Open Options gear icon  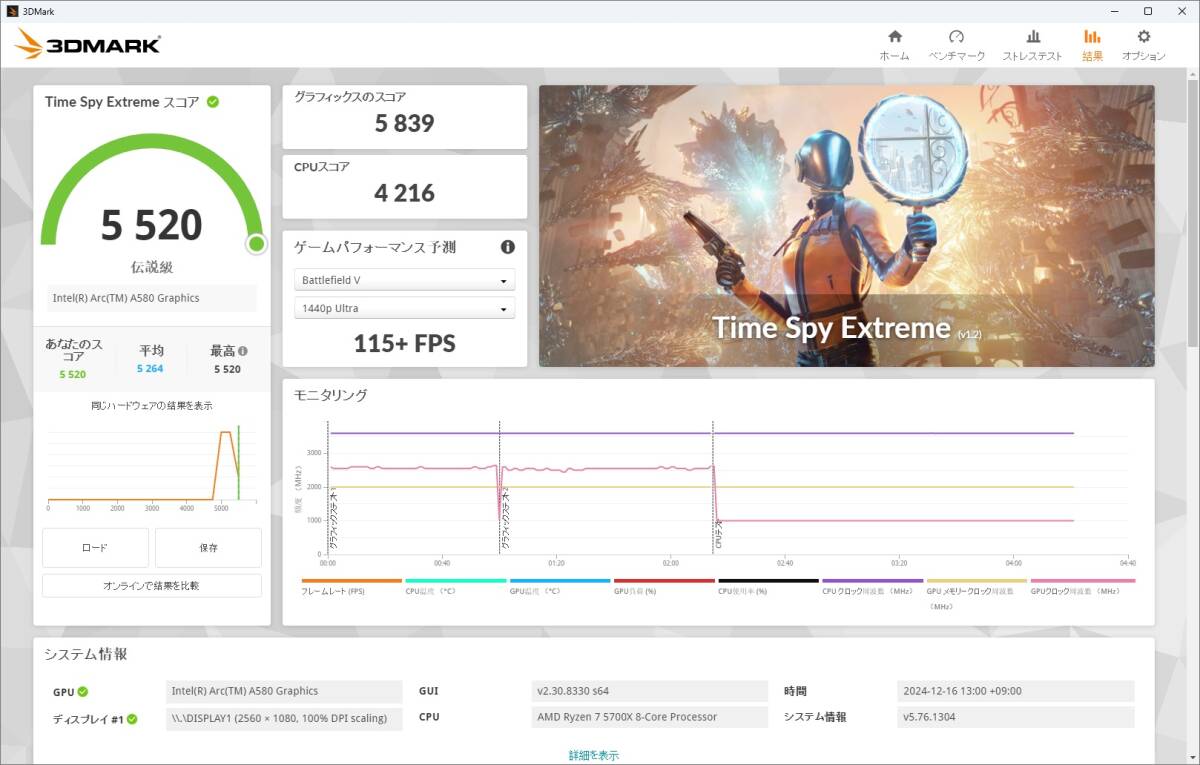1143,37
